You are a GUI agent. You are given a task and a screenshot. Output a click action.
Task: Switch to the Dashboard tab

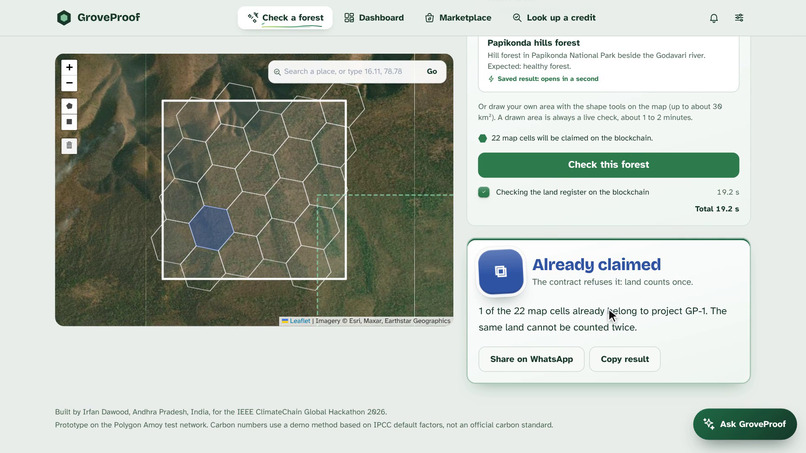374,17
